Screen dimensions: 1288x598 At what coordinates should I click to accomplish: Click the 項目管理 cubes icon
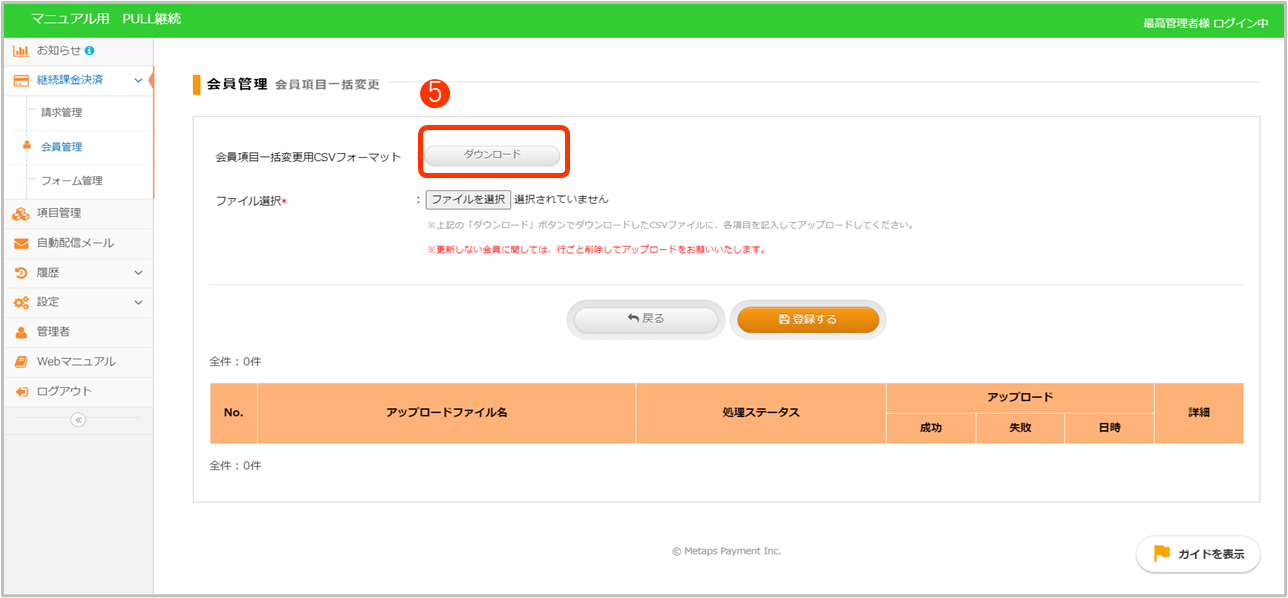click(20, 213)
